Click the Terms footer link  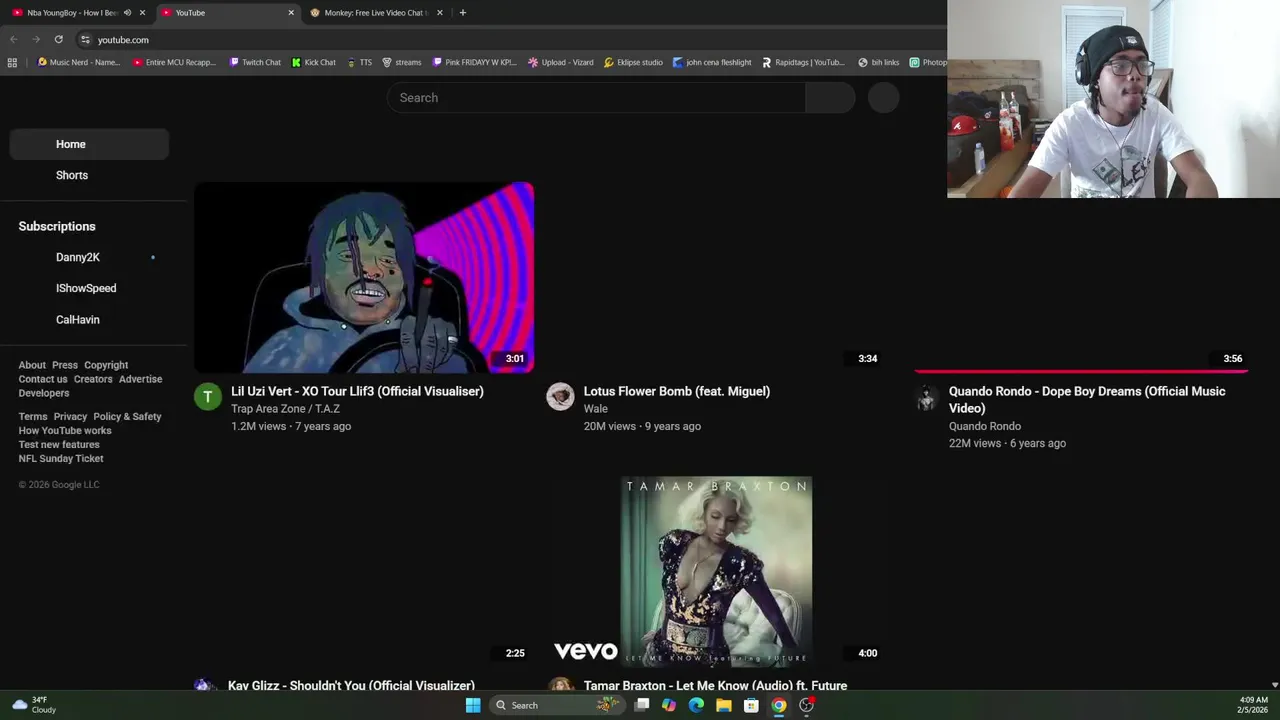pos(33,416)
